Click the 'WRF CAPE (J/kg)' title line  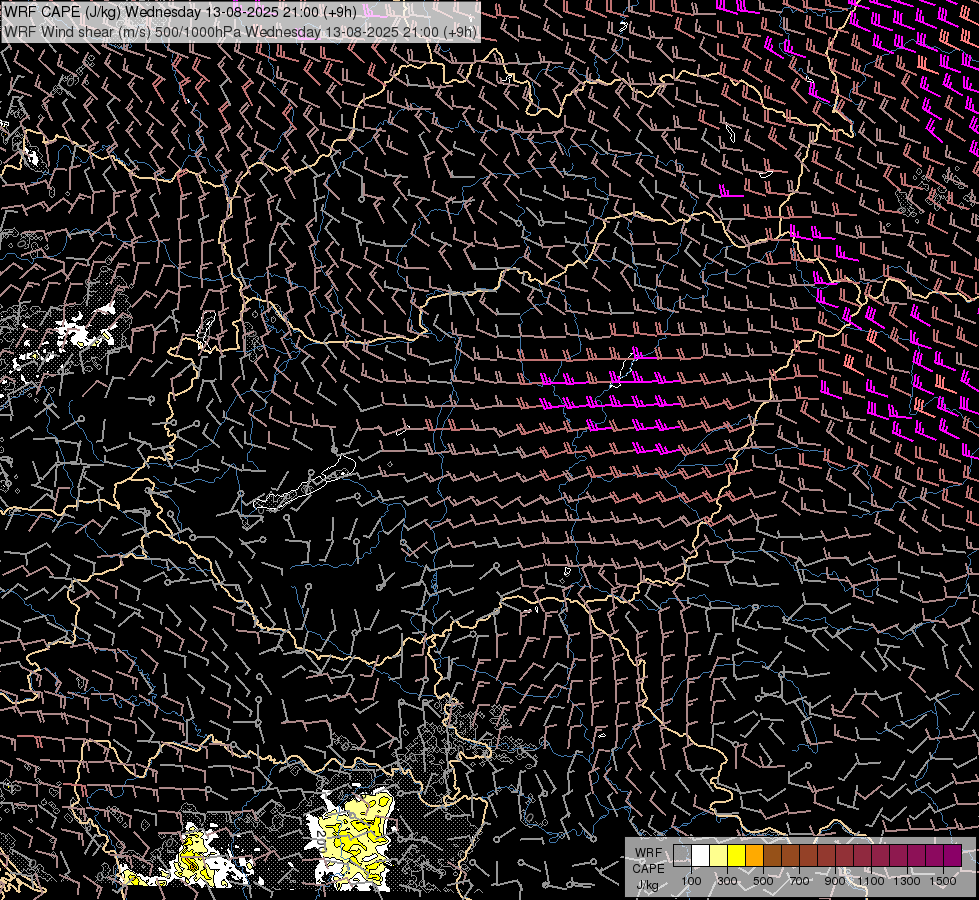point(180,12)
